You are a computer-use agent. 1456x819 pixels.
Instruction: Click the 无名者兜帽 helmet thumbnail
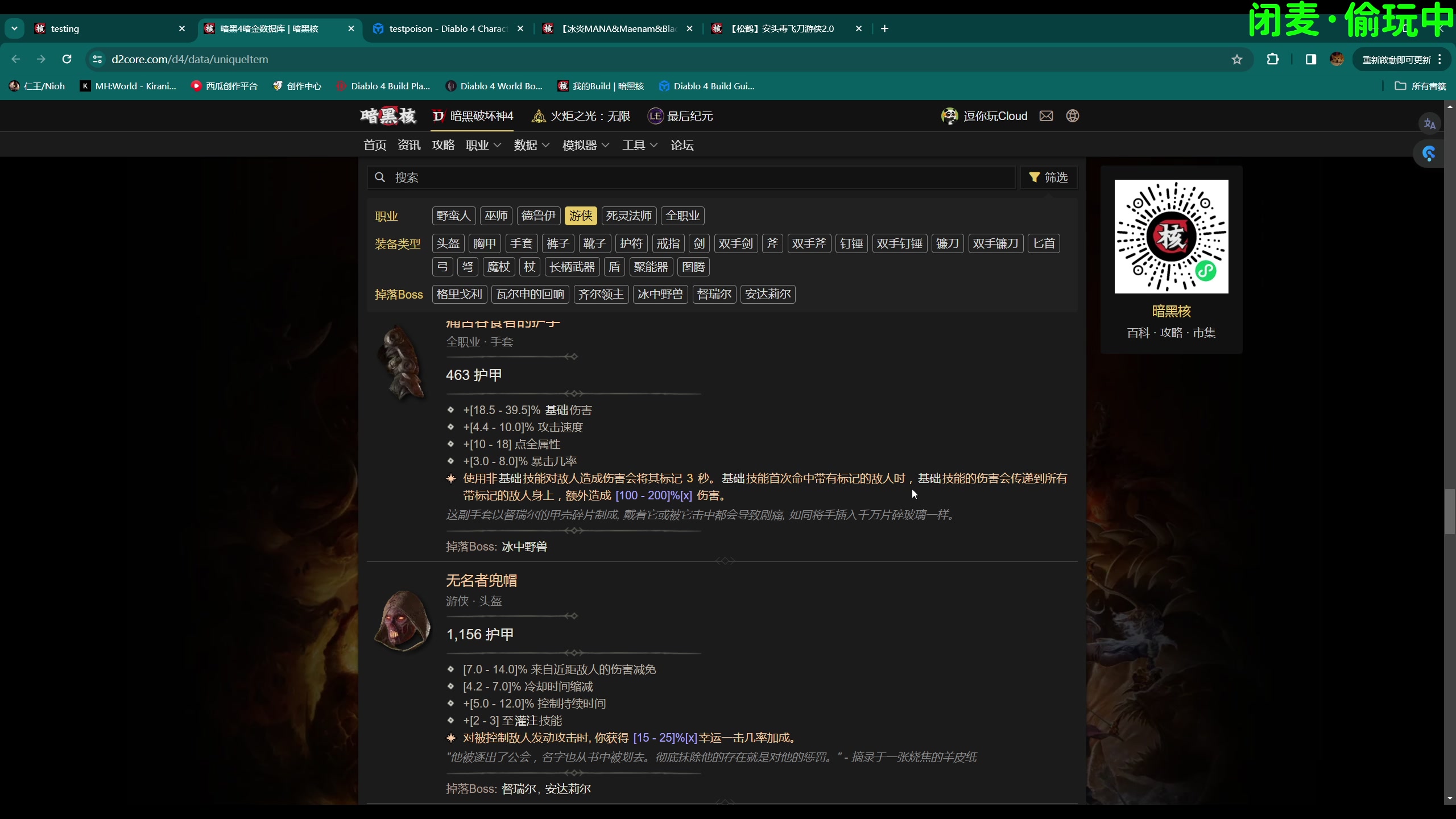[x=402, y=621]
